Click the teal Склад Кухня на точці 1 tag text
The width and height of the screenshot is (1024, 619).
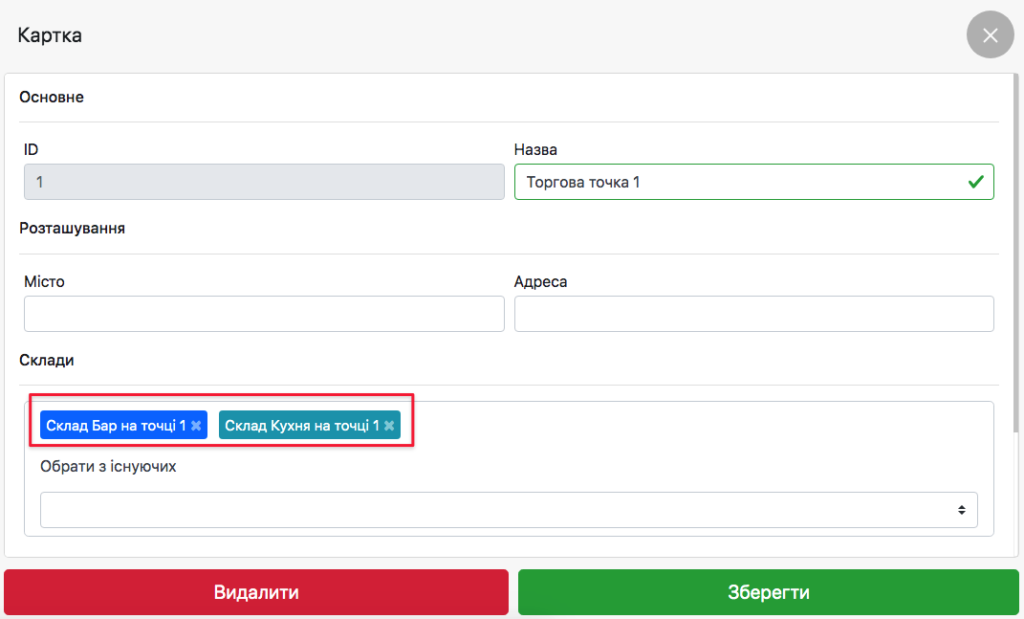pos(301,426)
